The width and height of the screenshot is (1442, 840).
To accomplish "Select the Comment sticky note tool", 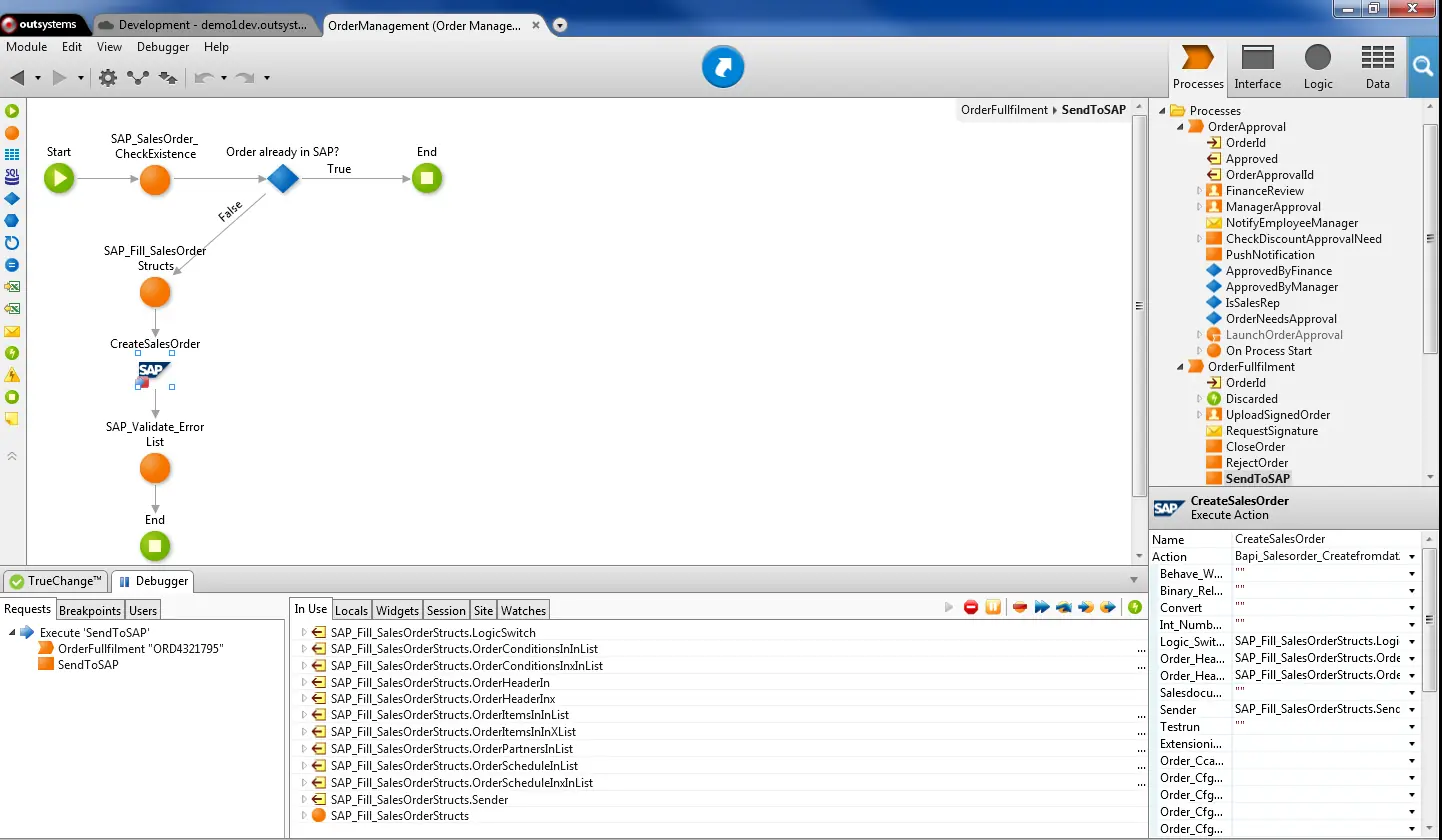I will [x=12, y=419].
